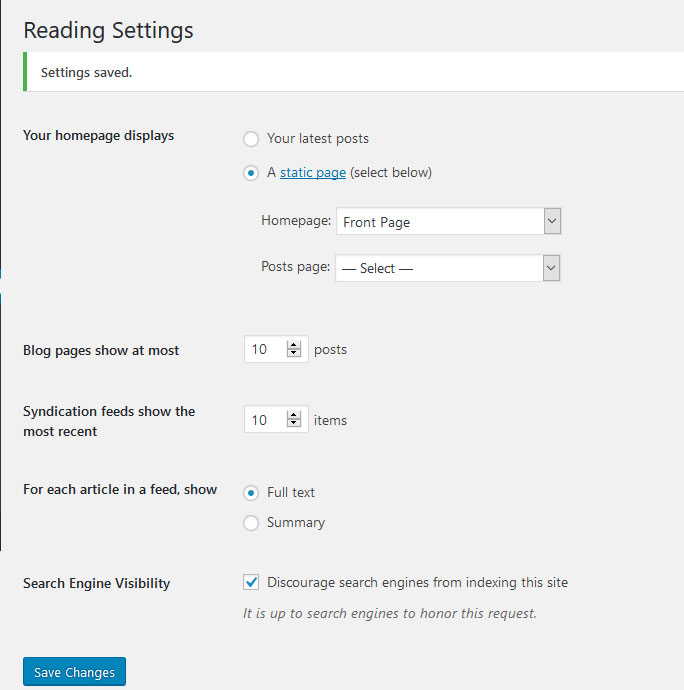Click the 'Settings saved.' notice banner
The width and height of the screenshot is (684, 690).
point(353,72)
